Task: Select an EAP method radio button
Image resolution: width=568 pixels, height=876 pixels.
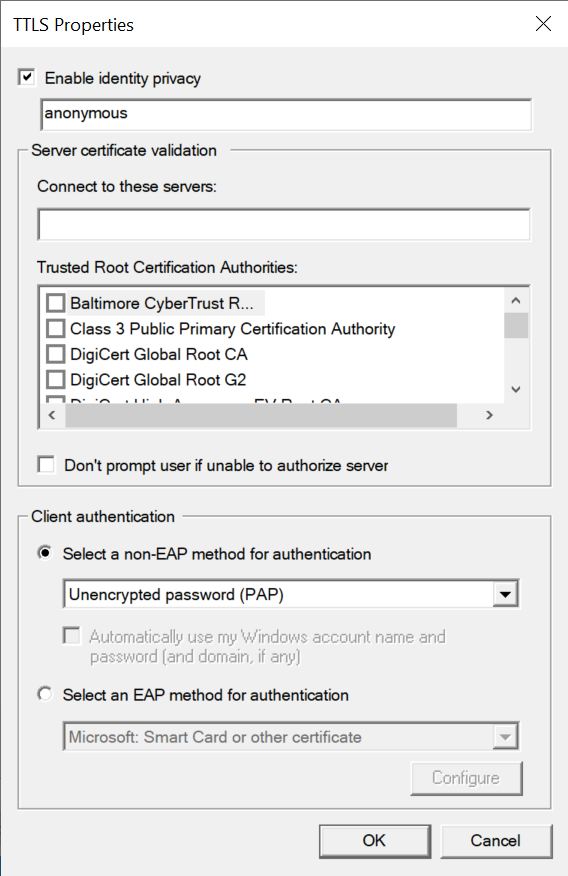Action: (45, 694)
